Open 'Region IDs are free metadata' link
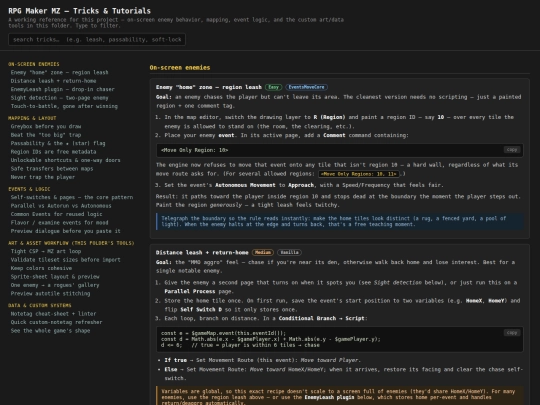The width and height of the screenshot is (540, 405). click(x=53, y=152)
